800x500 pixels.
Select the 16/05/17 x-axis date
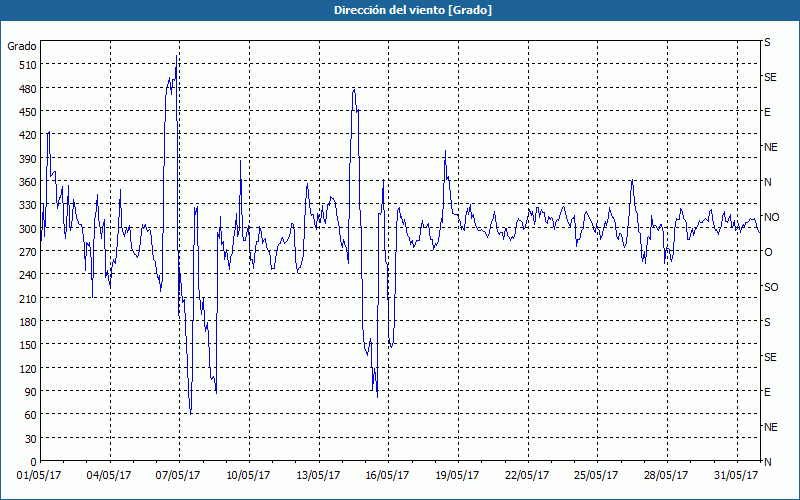point(387,476)
